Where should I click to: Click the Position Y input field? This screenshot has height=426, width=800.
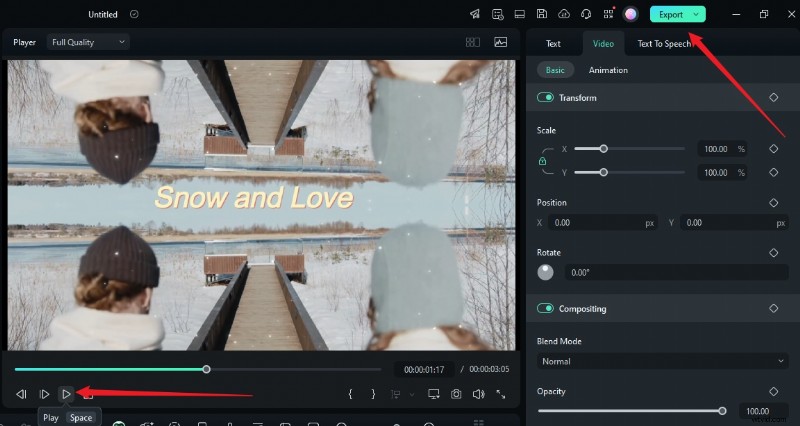tap(734, 223)
